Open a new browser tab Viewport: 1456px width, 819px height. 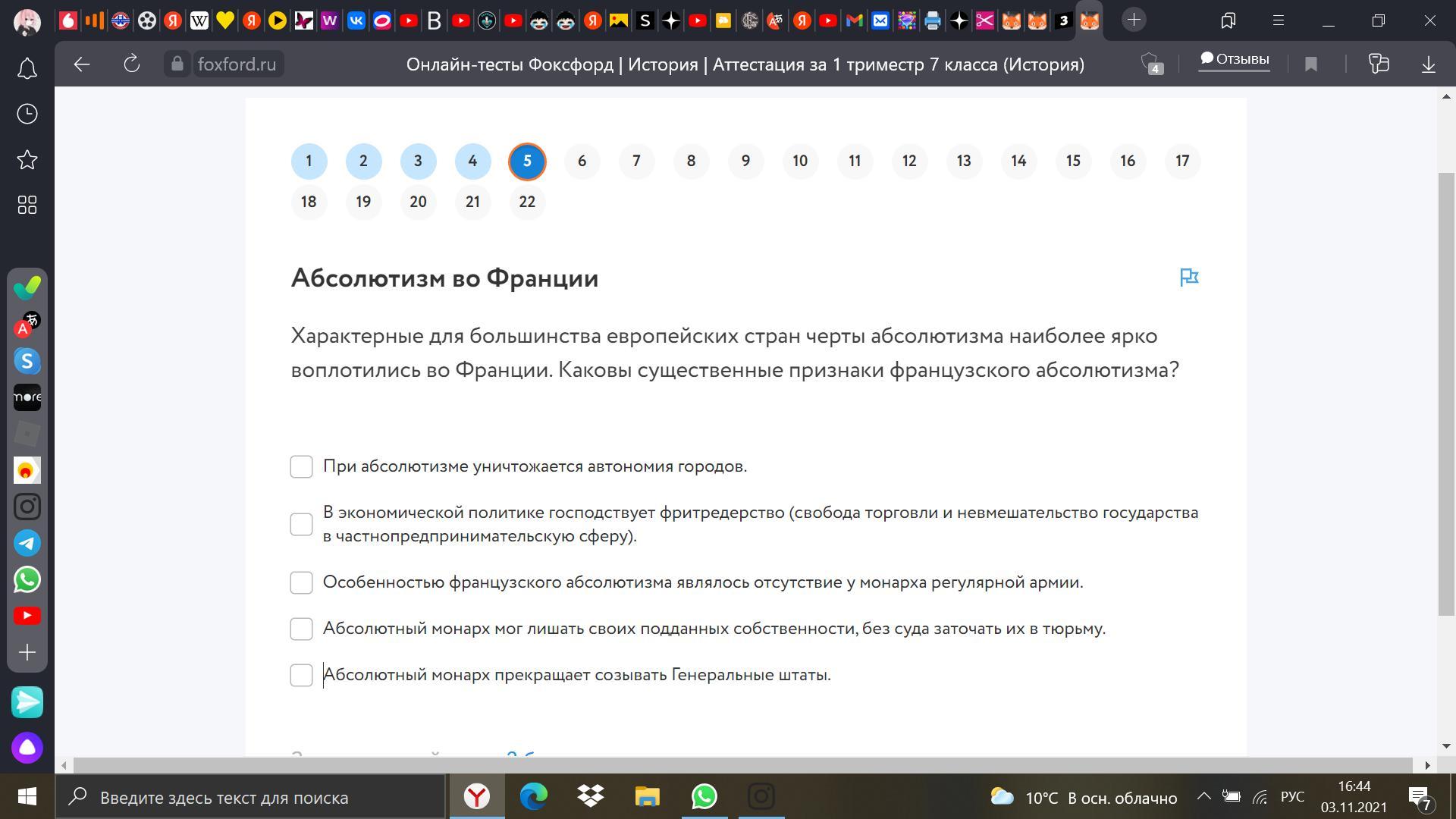[1134, 20]
